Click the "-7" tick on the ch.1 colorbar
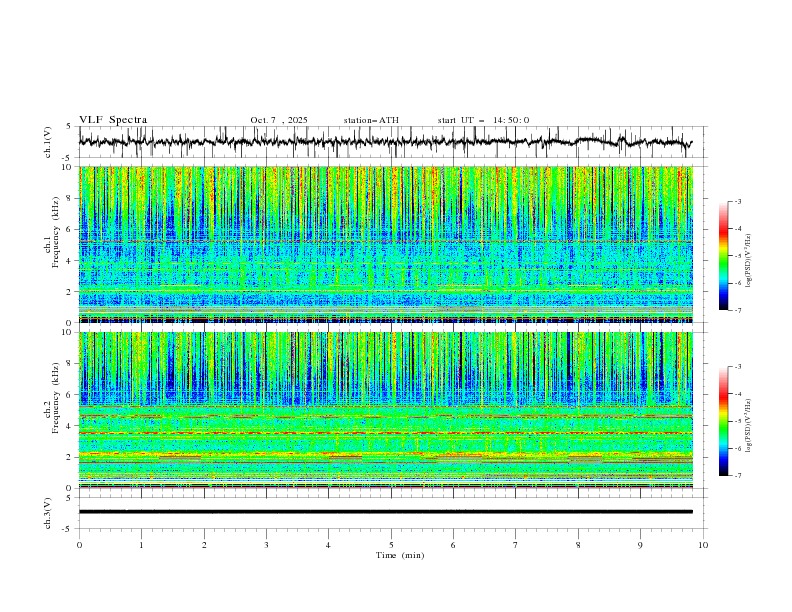Viewport: 792px width, 612px height. coord(737,310)
